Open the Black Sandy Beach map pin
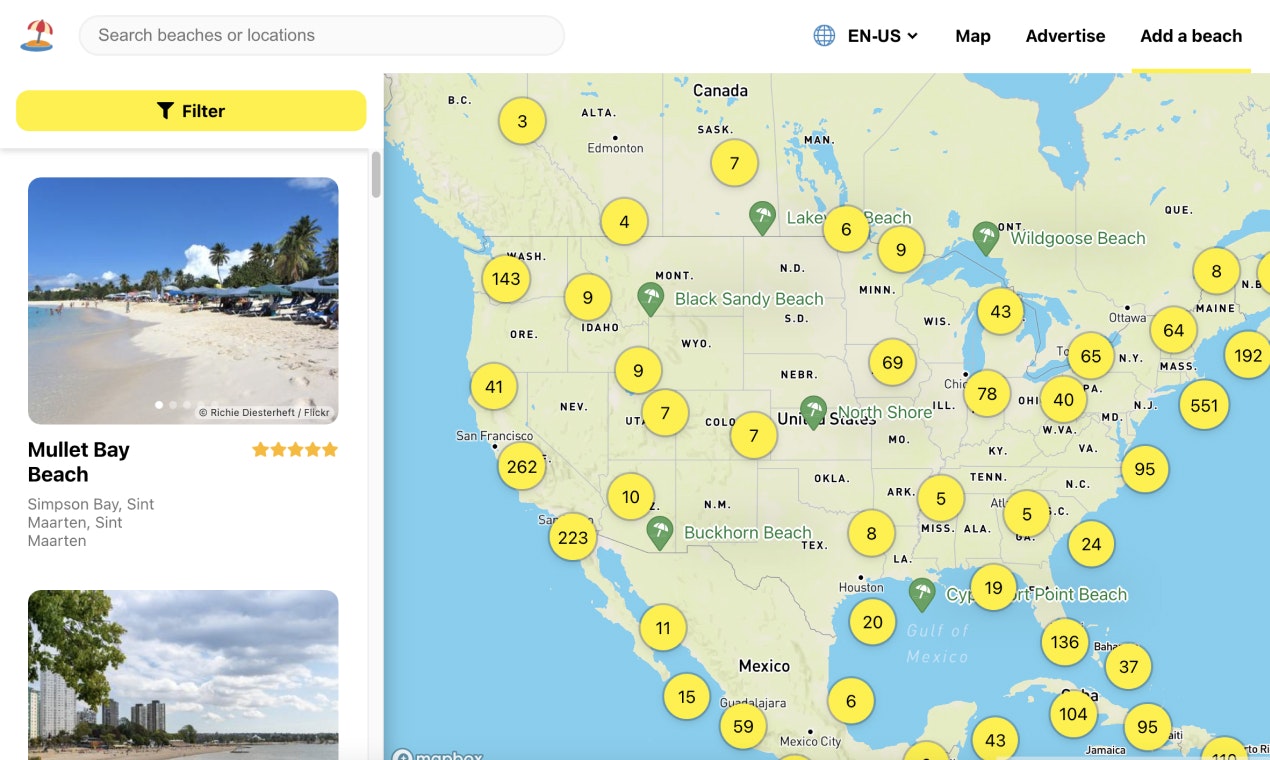Screen dimensions: 1270x760 point(651,298)
